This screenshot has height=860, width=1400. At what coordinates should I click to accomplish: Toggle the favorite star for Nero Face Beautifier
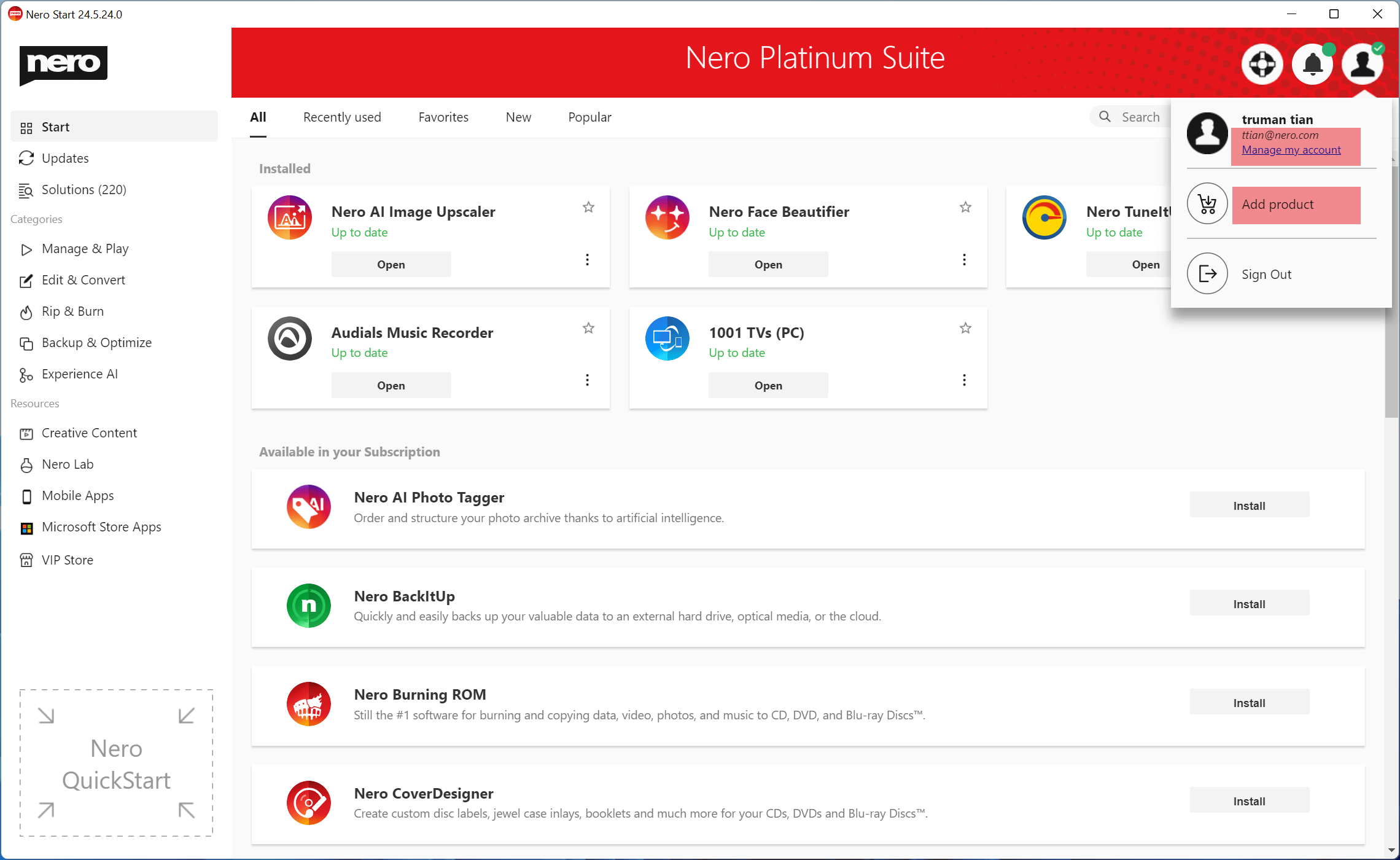pyautogui.click(x=965, y=208)
